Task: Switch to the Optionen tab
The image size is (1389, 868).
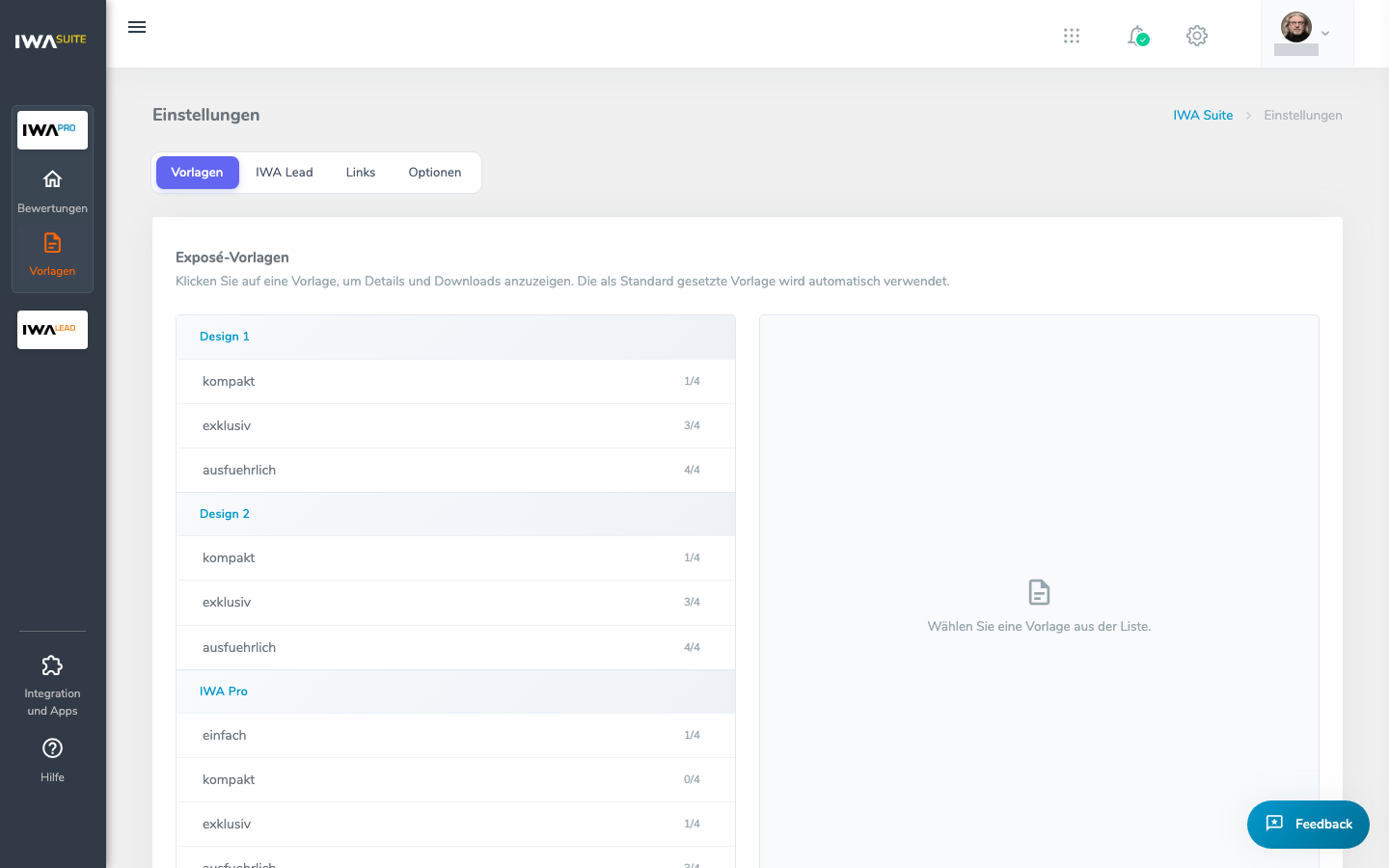Action: click(435, 173)
